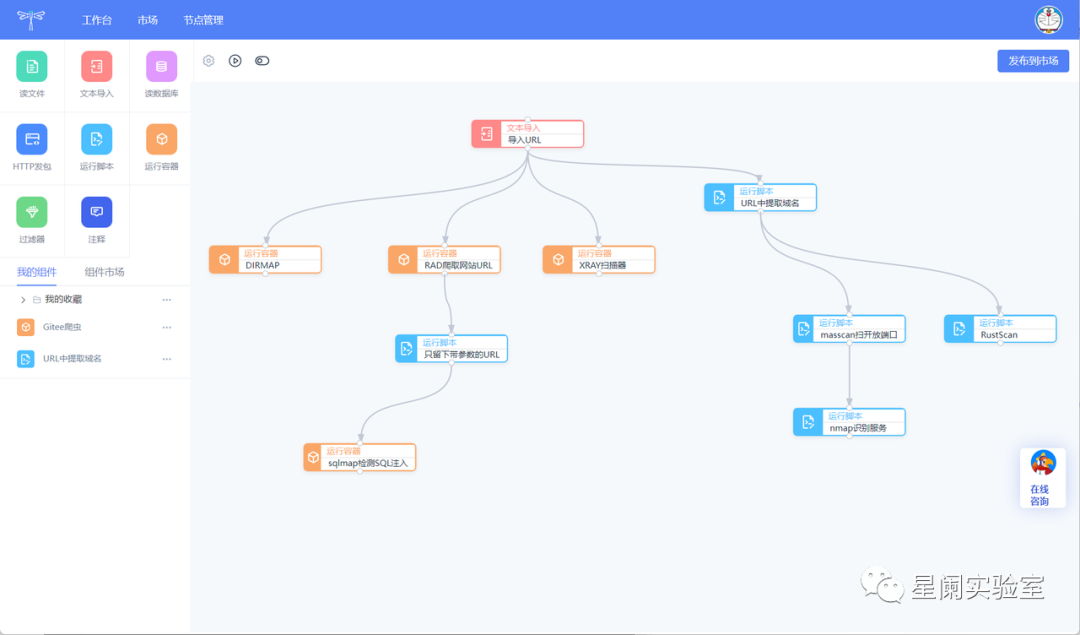Select the 读文件 component icon
Screen dimensions: 1080x635
pos(32,67)
